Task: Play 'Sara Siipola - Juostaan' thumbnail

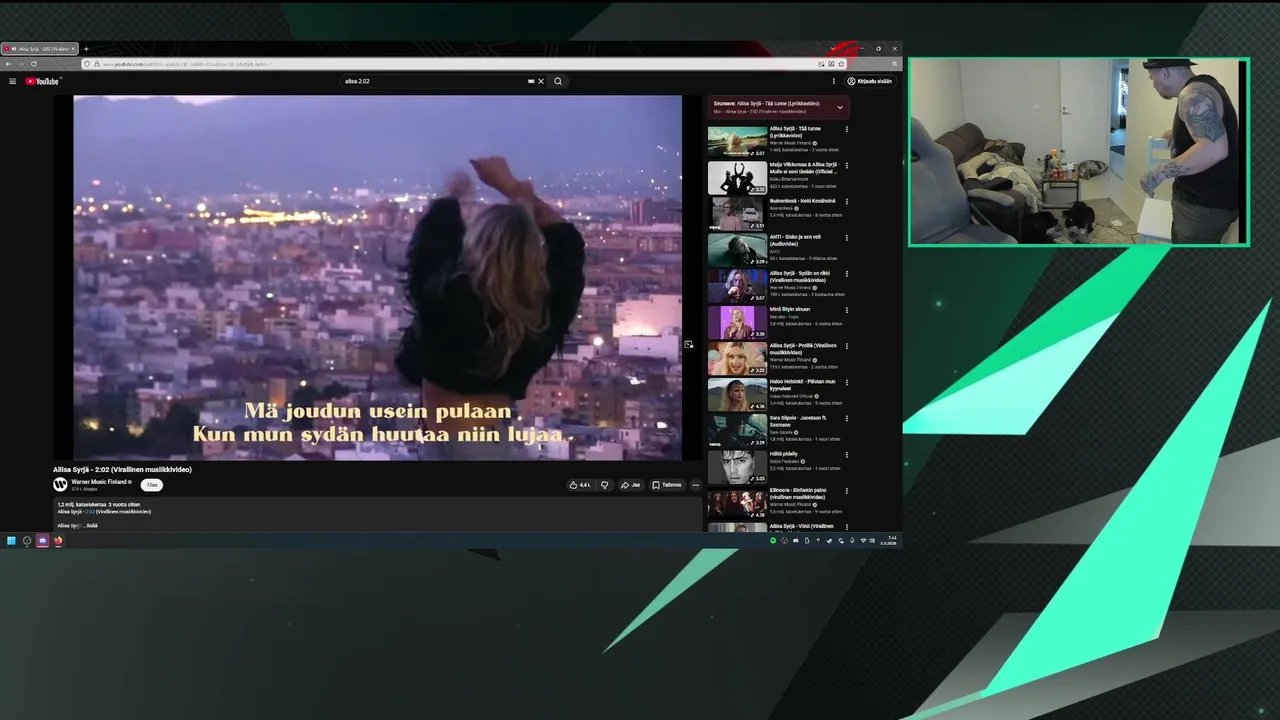Action: (737, 430)
